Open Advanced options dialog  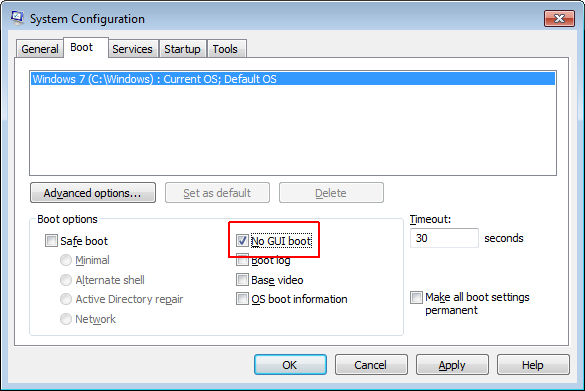93,193
